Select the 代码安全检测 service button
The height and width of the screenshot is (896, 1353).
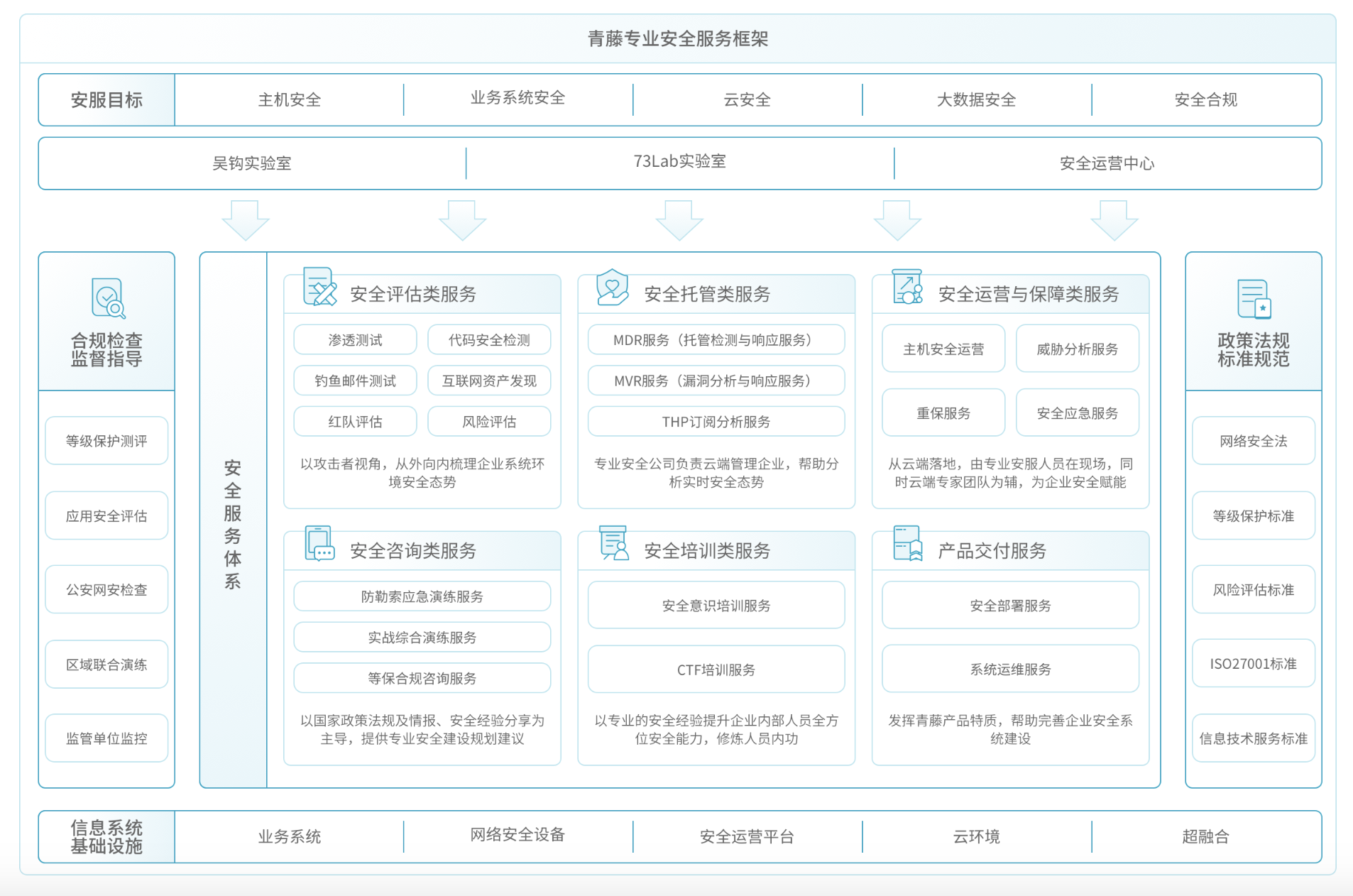tap(489, 340)
